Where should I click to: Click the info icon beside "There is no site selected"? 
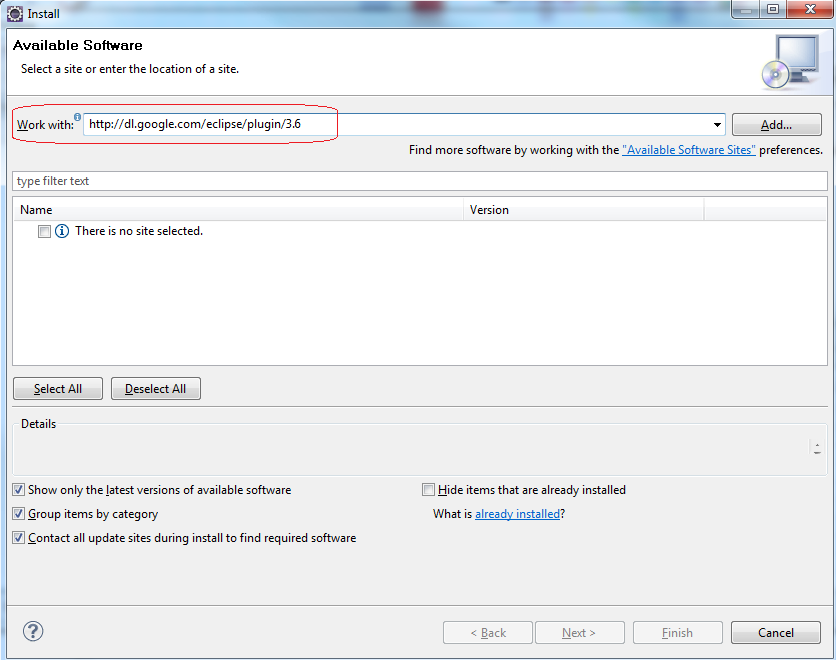pos(61,231)
